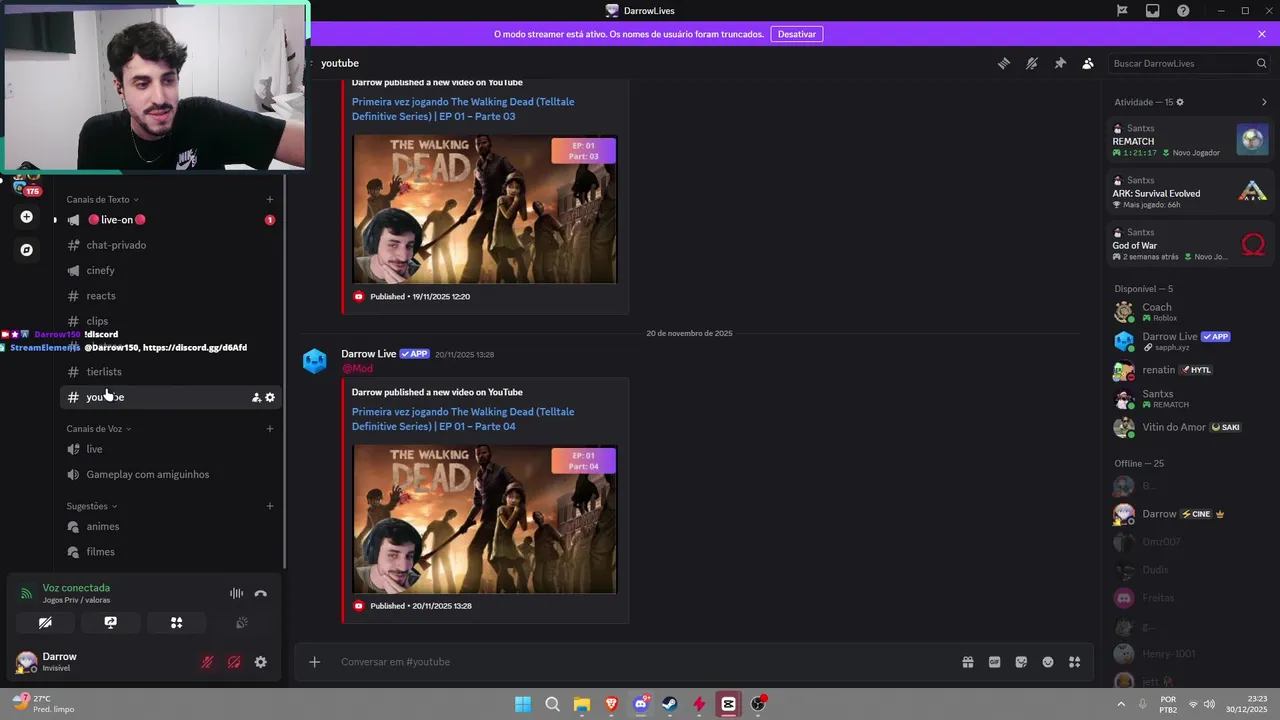Toggle camera on in voice panel
This screenshot has width=1280, height=720.
pyautogui.click(x=45, y=622)
